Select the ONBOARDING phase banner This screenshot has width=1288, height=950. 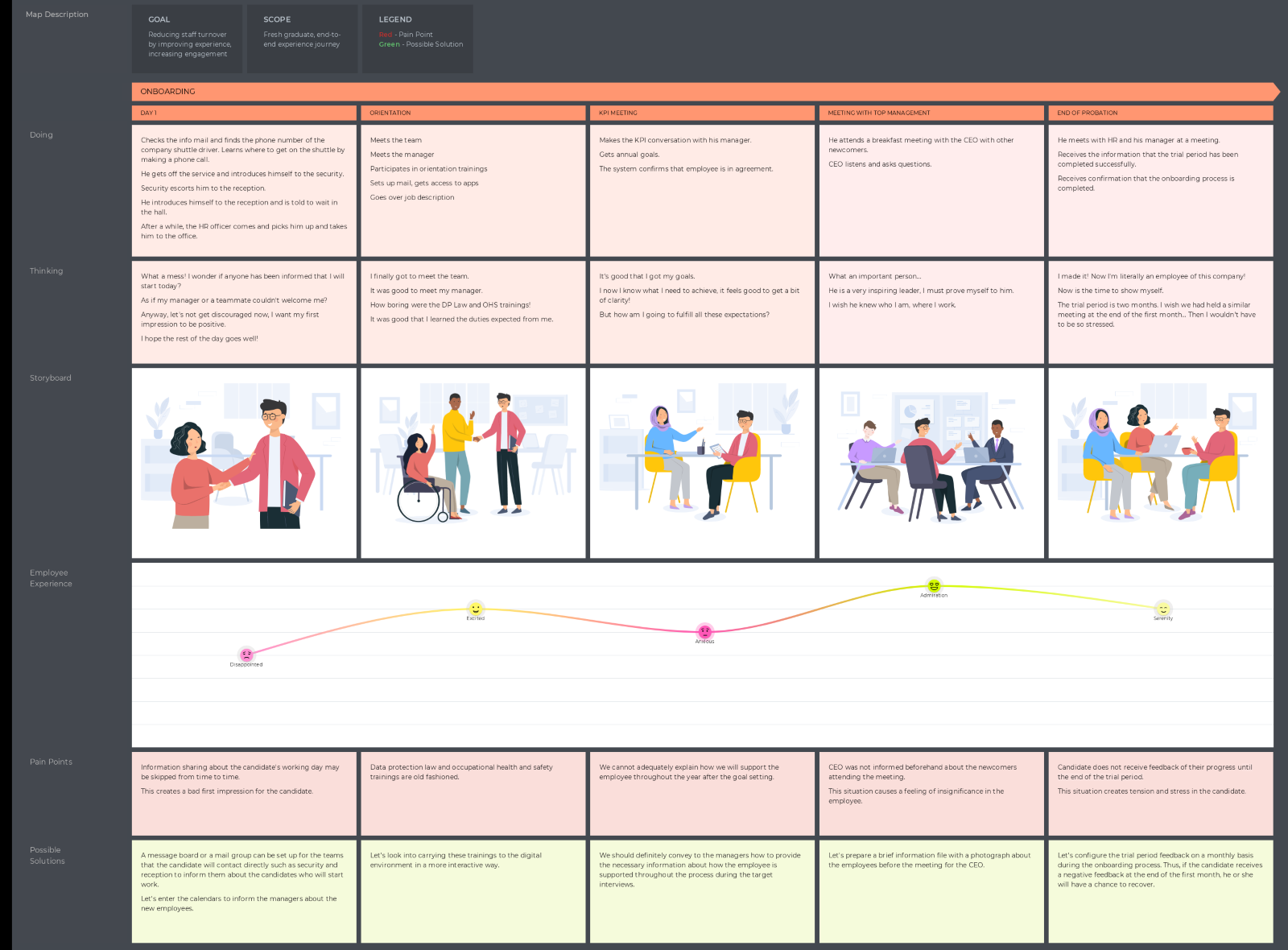[x=705, y=91]
